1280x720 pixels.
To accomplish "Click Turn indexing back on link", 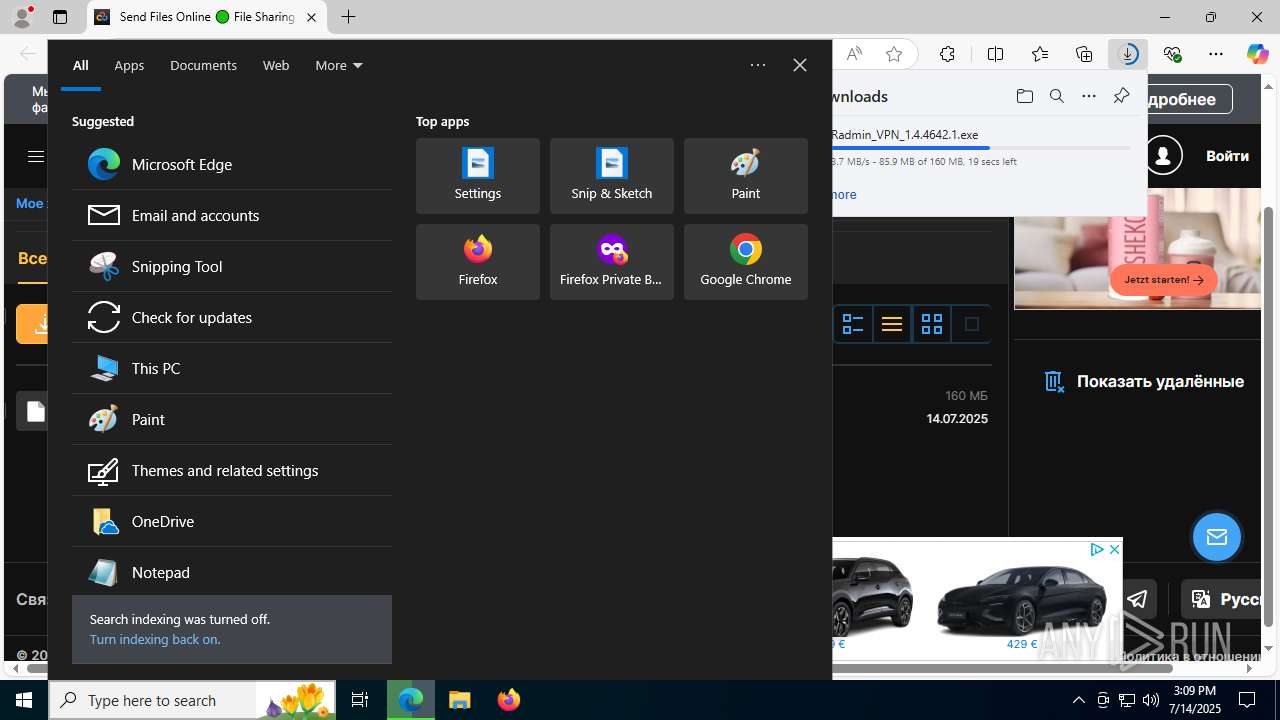I will 155,639.
